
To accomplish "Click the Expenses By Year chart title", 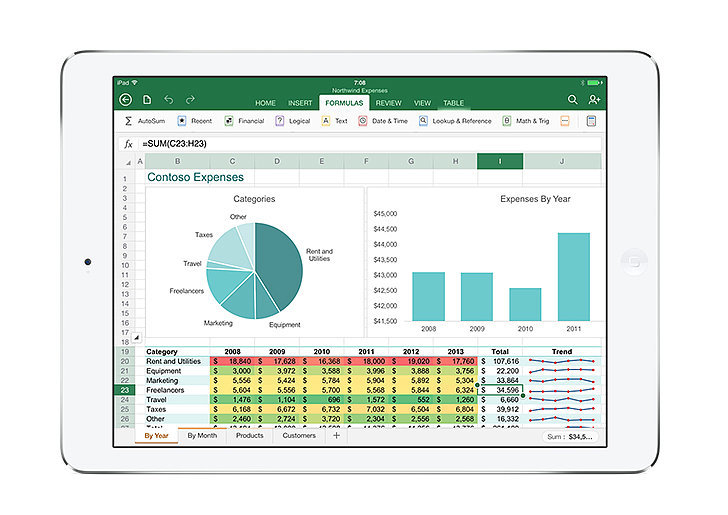I will pos(535,199).
